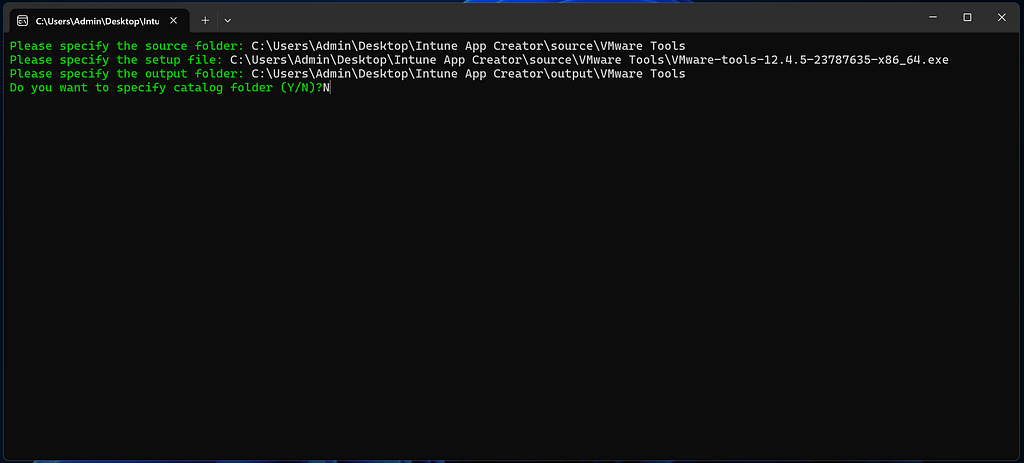Click the command prompt icon in the tab
The image size is (1024, 463).
21,20
